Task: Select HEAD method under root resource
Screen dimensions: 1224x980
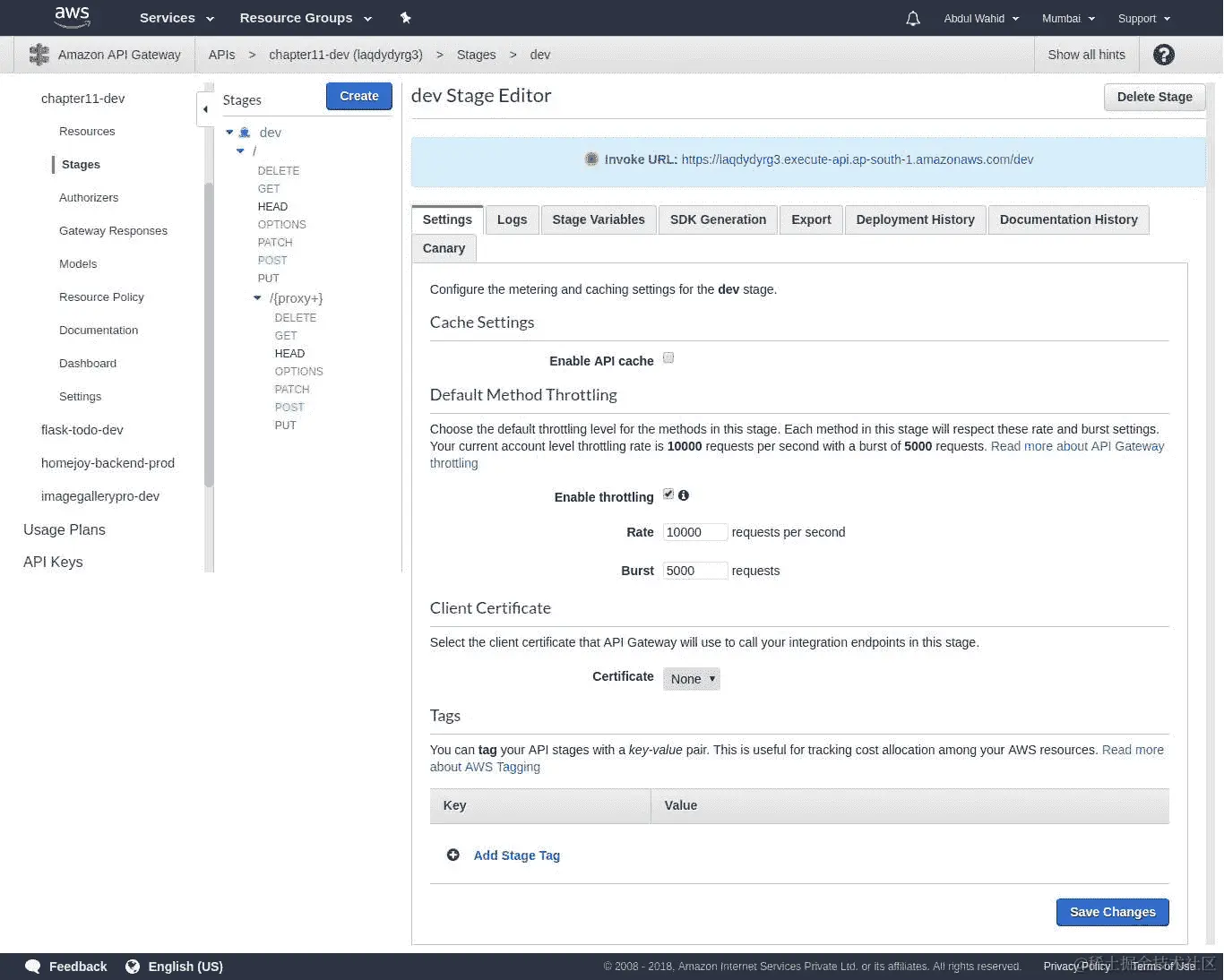Action: coord(272,207)
